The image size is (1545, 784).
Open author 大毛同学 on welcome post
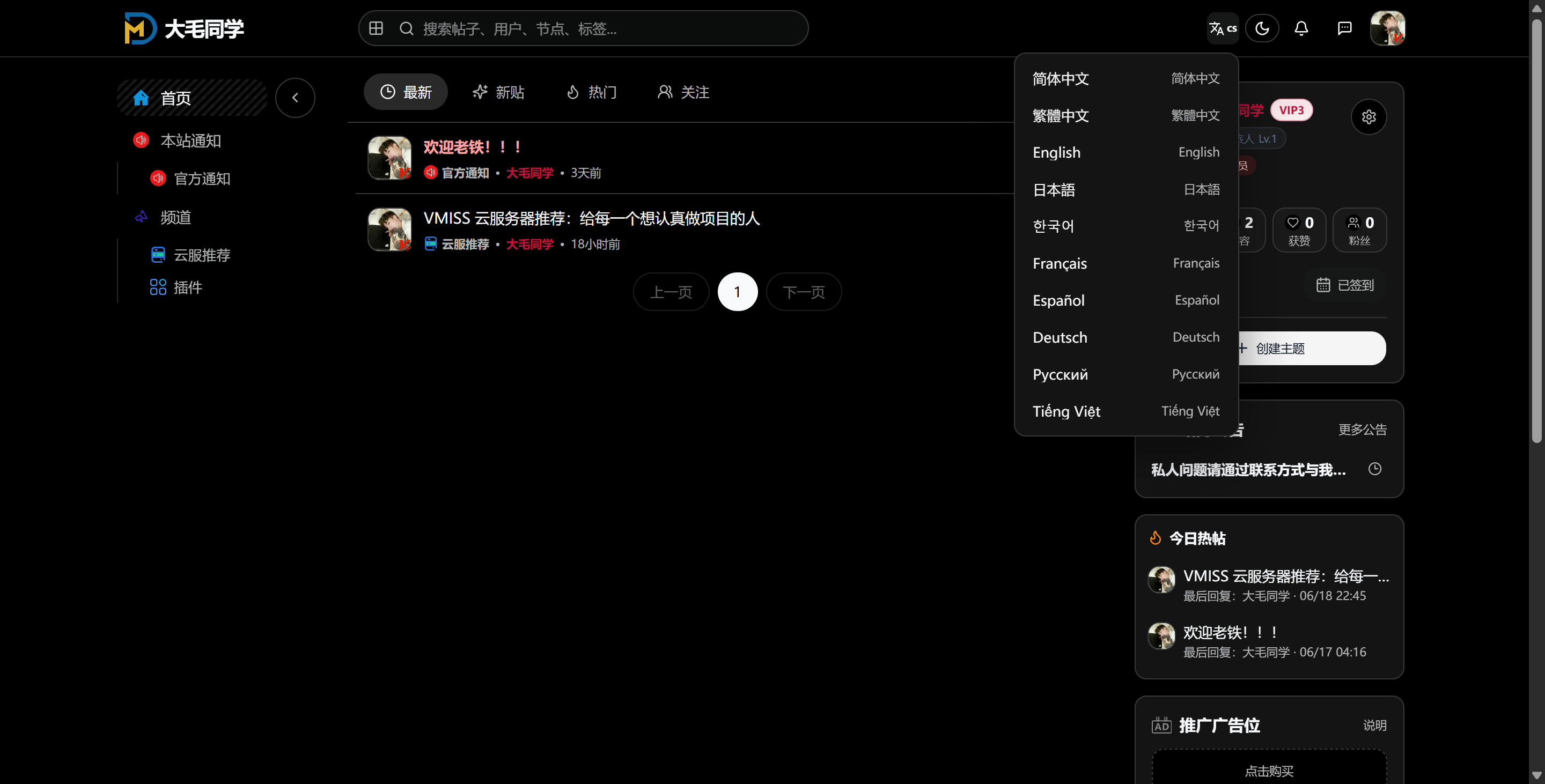click(x=529, y=173)
